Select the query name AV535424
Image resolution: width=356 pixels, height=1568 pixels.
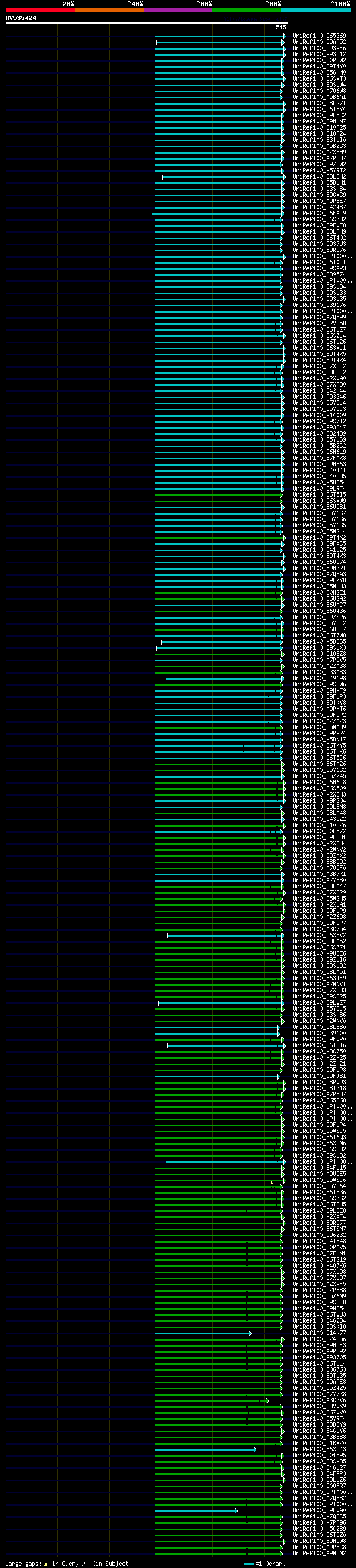[x=21, y=18]
